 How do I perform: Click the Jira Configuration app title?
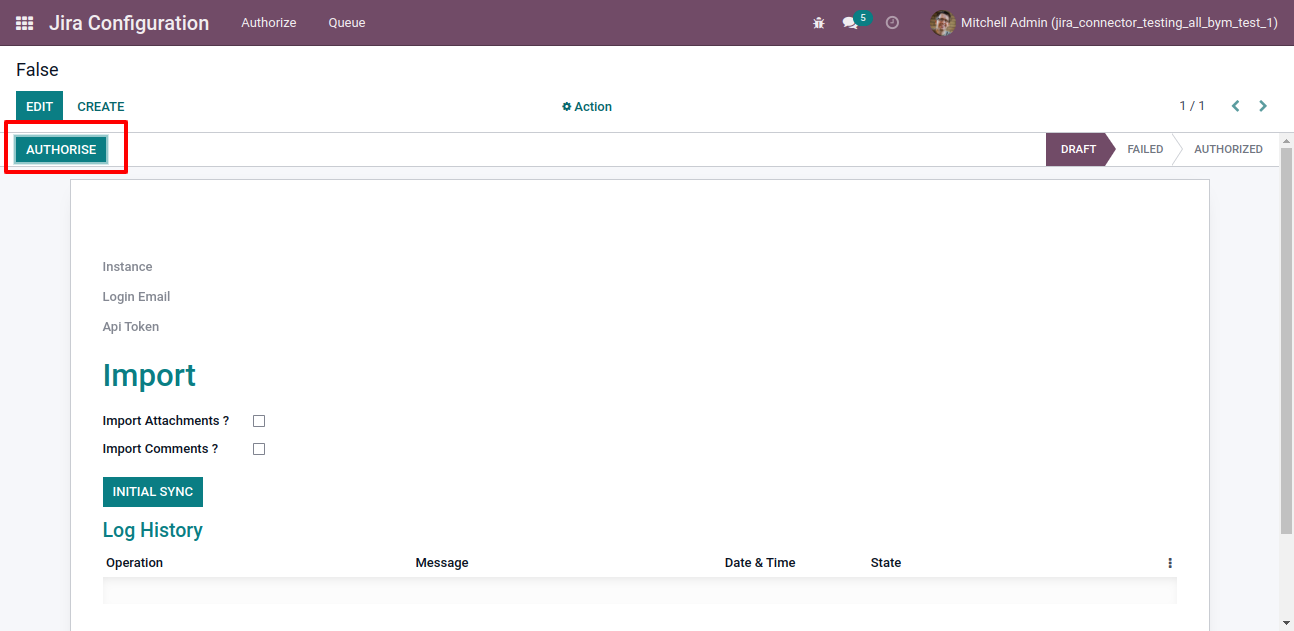[x=129, y=23]
